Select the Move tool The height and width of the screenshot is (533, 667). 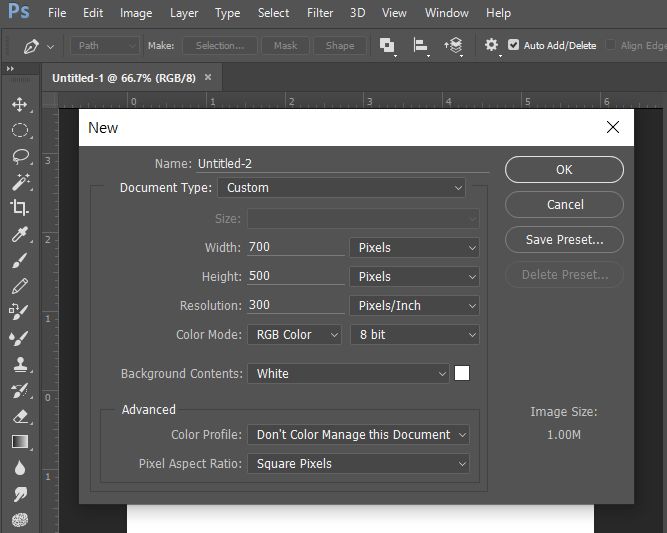pyautogui.click(x=20, y=105)
